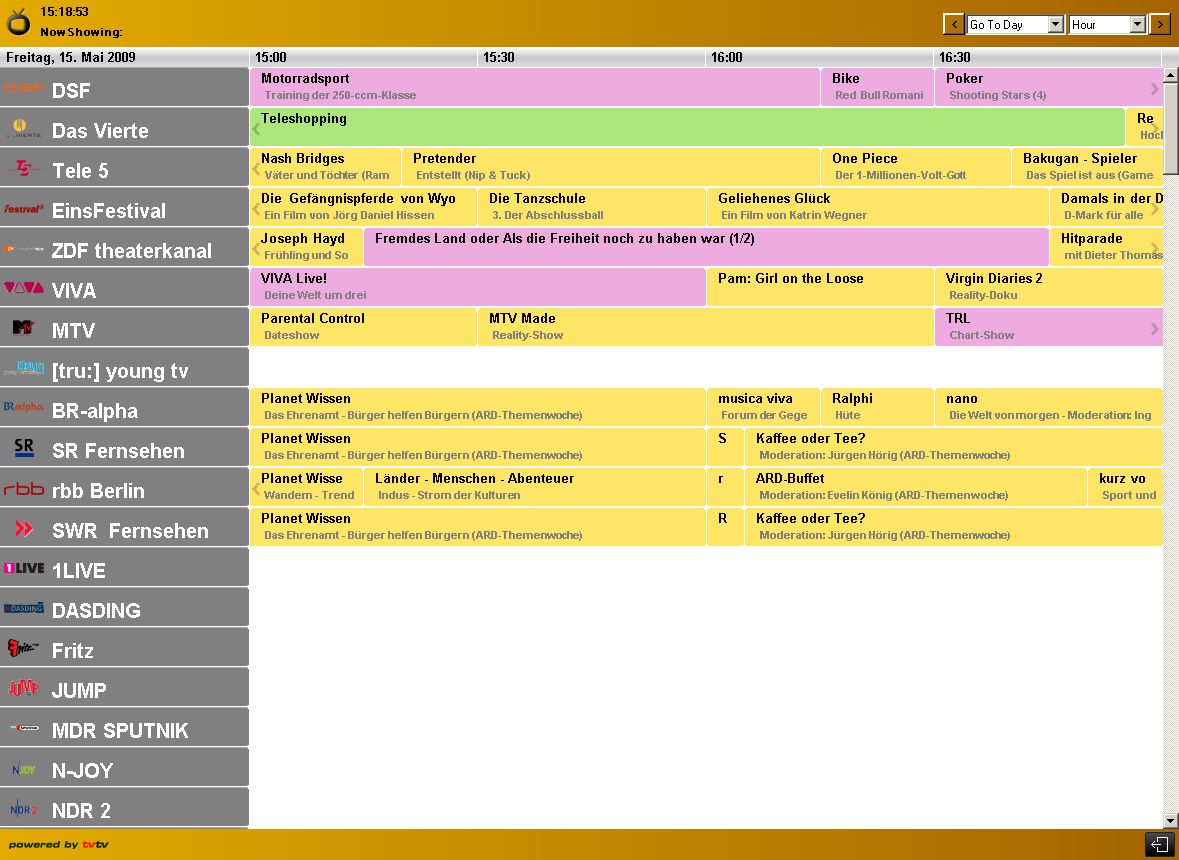Click the 15:30 time header

[499, 57]
